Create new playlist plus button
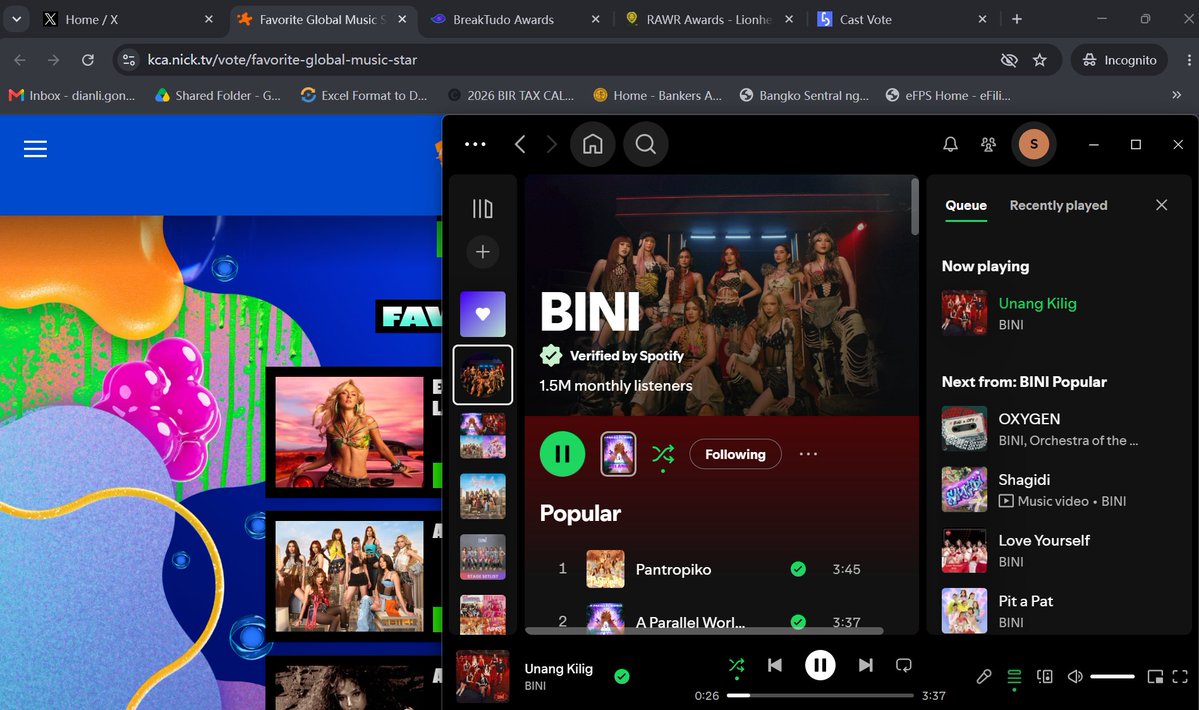 [483, 251]
